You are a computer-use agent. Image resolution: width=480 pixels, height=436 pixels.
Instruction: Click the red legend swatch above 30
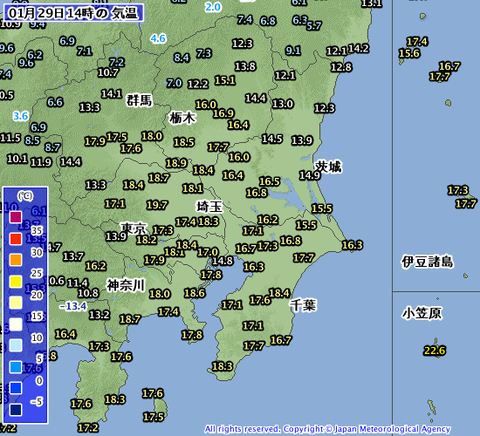coord(16,239)
